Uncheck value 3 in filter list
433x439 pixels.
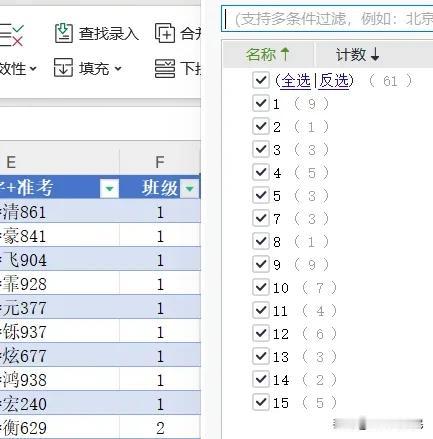point(261,149)
